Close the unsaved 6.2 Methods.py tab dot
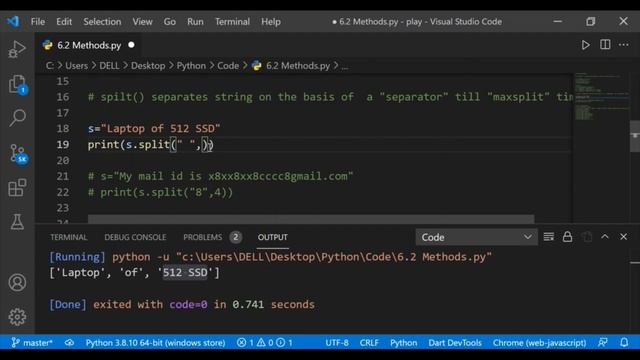640x360 pixels. [x=131, y=45]
